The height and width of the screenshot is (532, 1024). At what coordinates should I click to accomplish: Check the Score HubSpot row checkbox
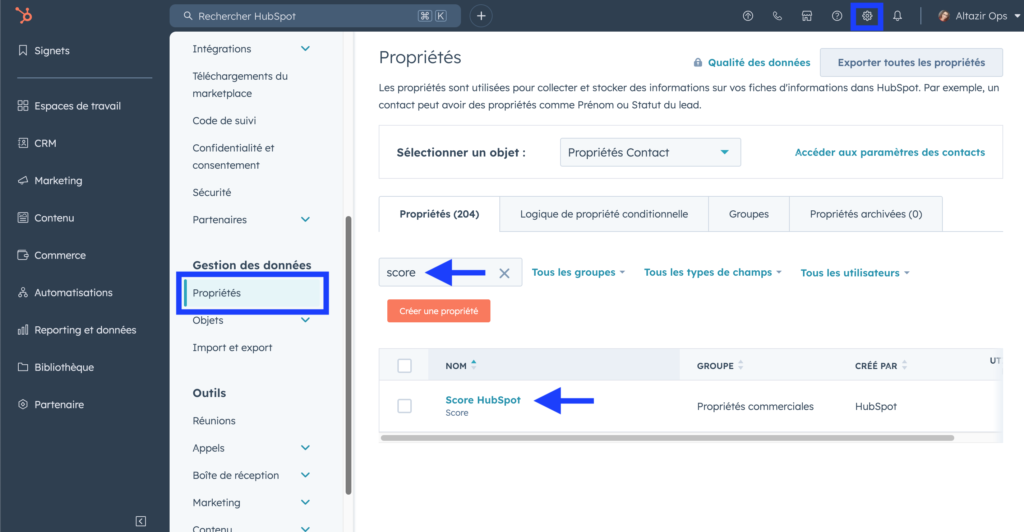[404, 406]
